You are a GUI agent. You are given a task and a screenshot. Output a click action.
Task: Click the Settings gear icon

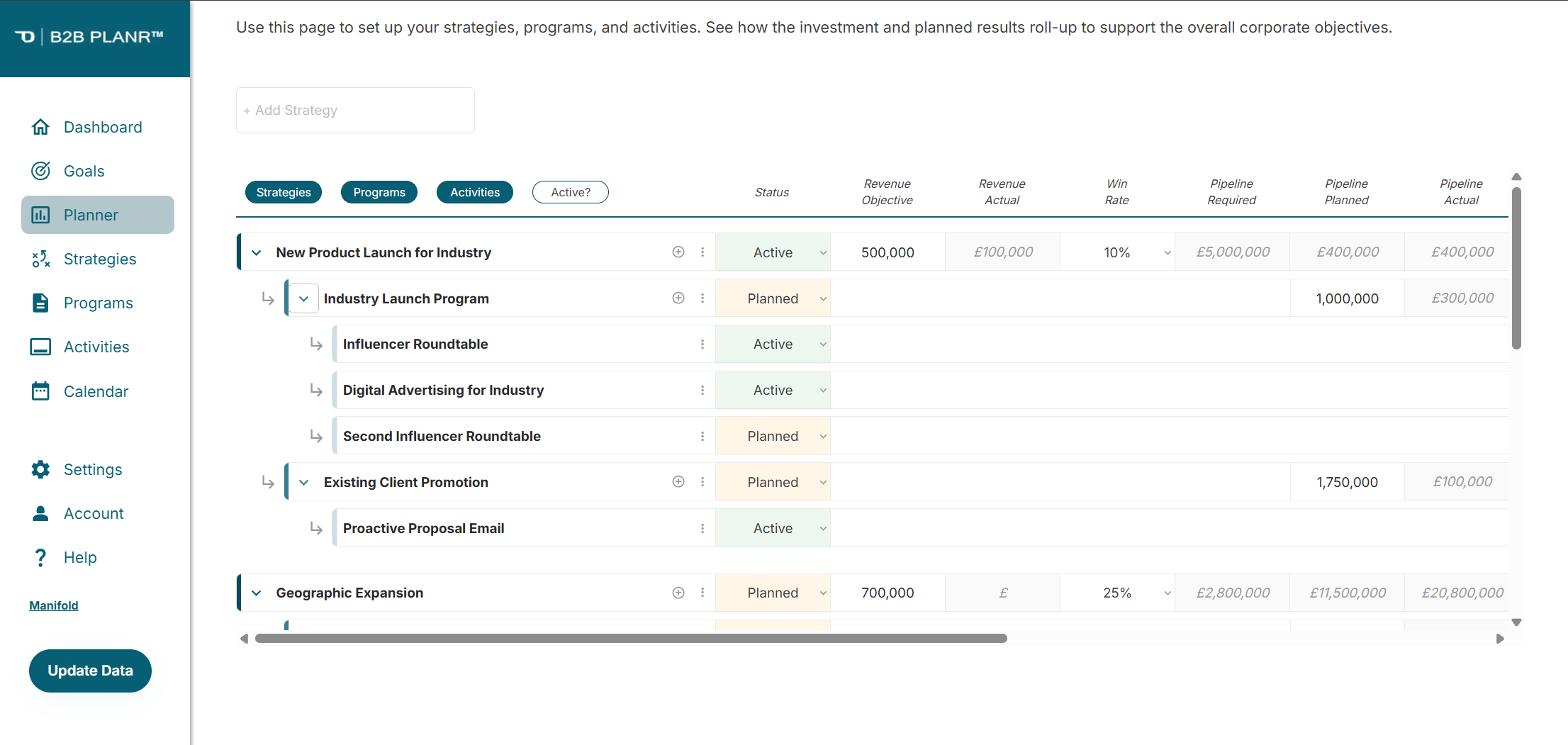pos(40,469)
